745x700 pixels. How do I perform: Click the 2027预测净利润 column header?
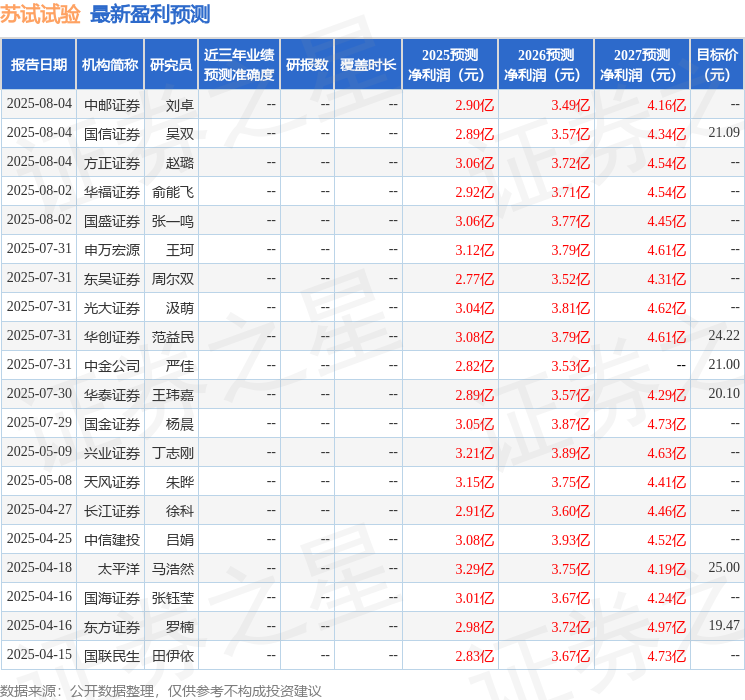(x=642, y=65)
